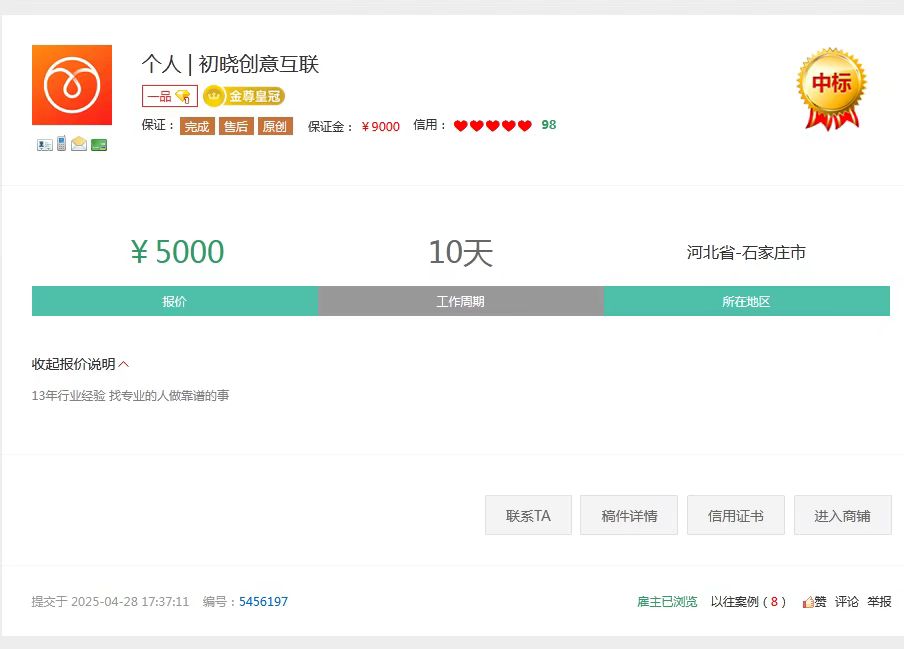Screen dimensions: 904x649
Task: Open the orange company logo avatar
Action: (72, 85)
